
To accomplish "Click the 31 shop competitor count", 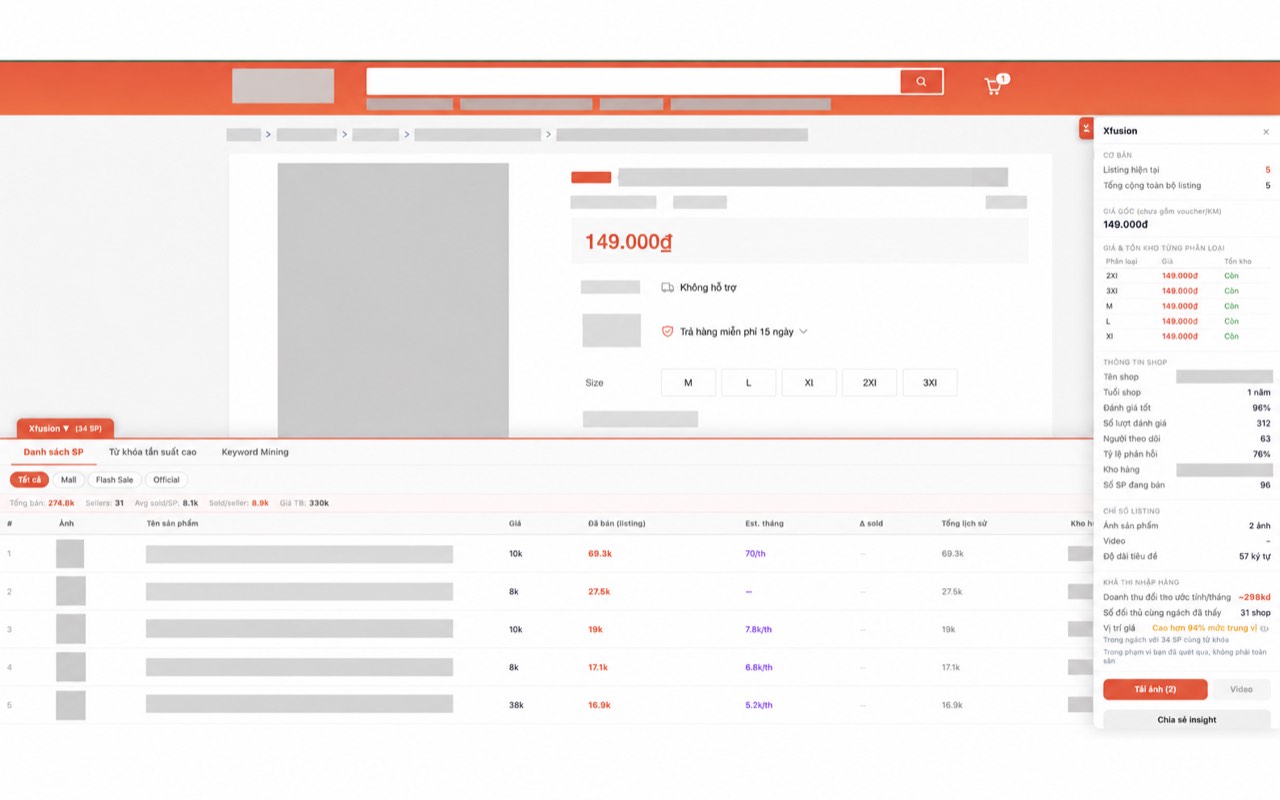I will click(1255, 613).
